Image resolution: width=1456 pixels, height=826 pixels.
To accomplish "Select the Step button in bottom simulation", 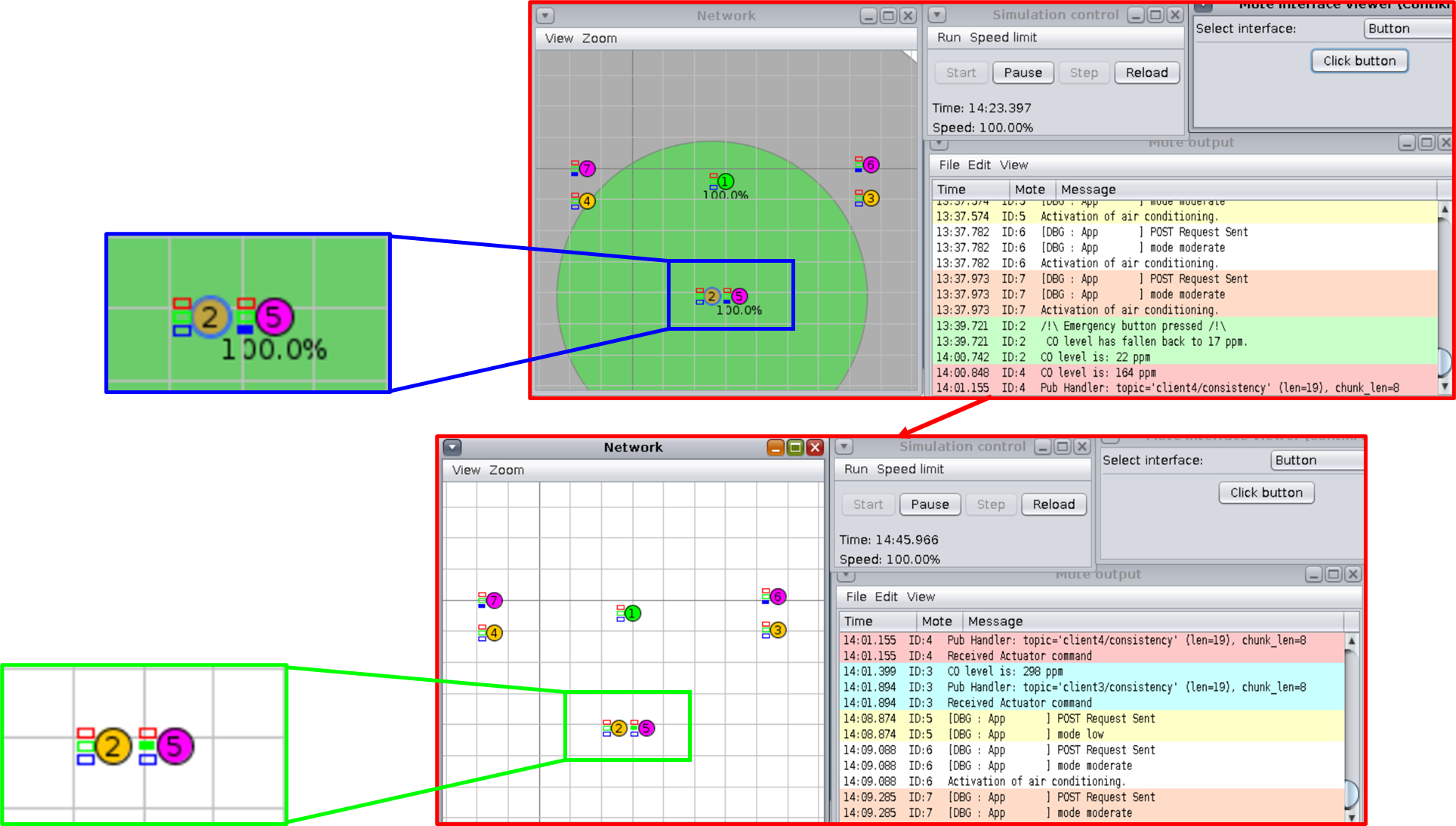I will click(991, 504).
